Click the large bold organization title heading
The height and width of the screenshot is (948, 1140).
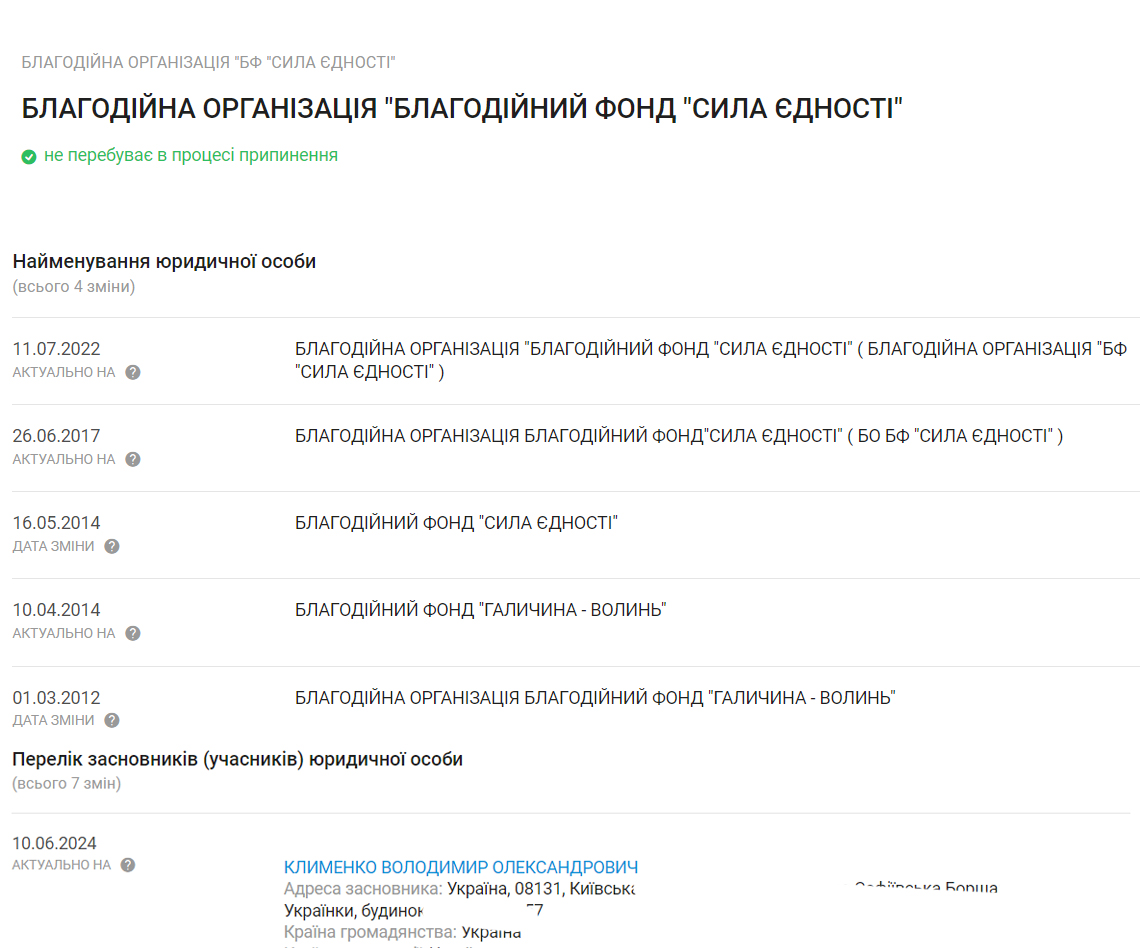[462, 108]
